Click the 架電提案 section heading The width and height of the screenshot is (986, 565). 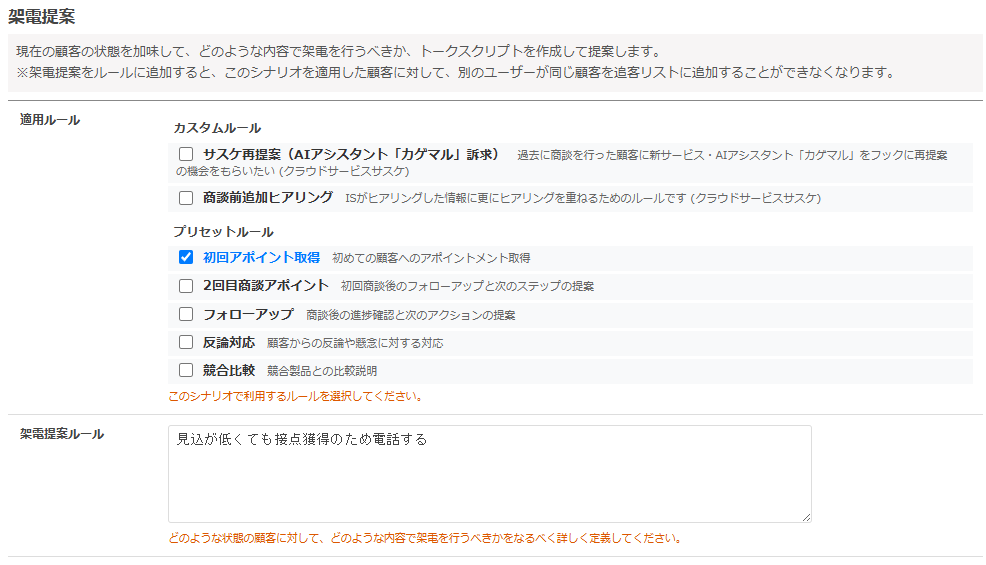point(41,16)
